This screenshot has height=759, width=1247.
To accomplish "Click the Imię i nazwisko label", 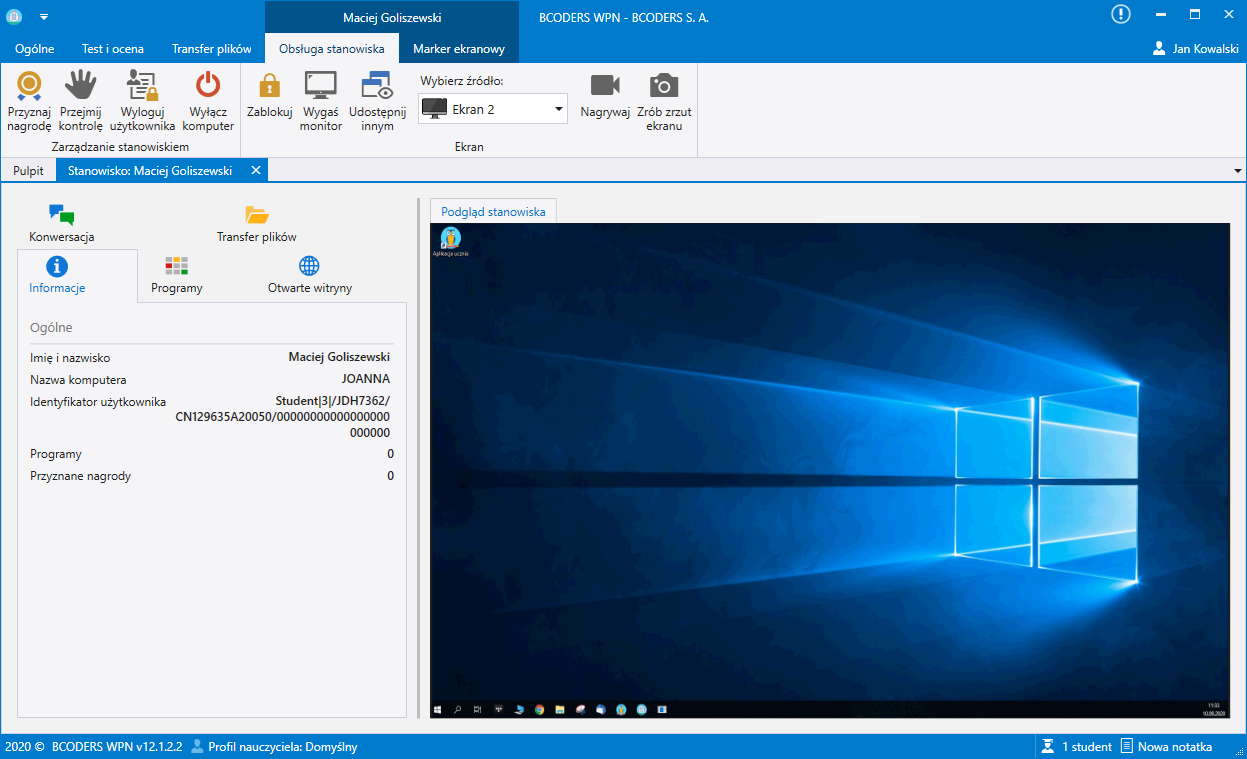I will coord(70,357).
